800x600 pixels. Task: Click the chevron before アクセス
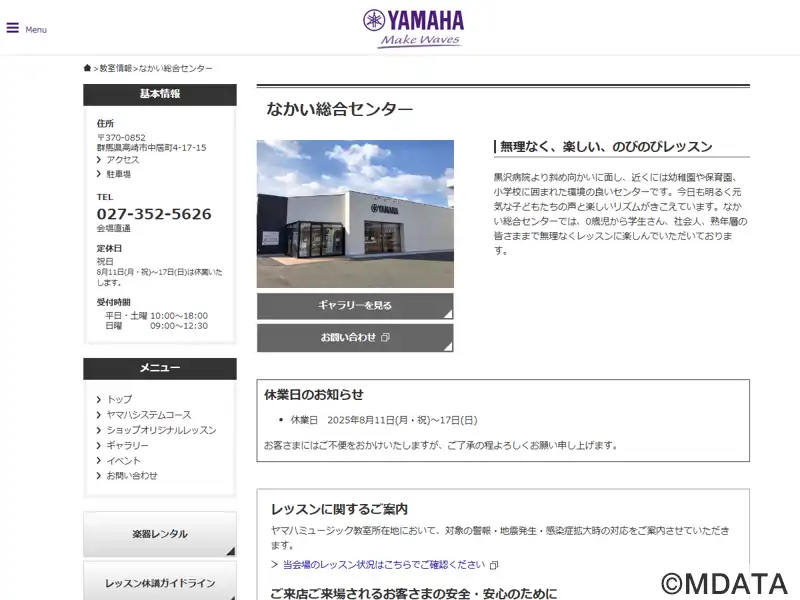tap(99, 160)
